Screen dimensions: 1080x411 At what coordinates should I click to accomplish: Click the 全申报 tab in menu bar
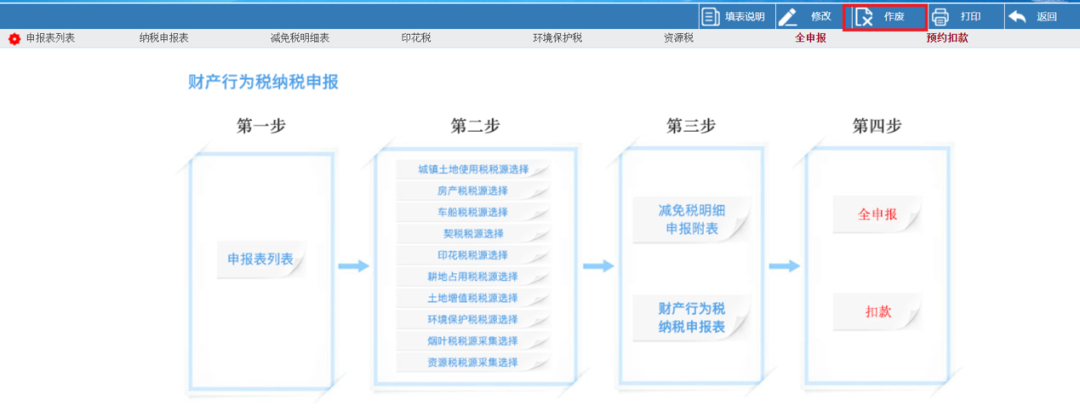(810, 39)
